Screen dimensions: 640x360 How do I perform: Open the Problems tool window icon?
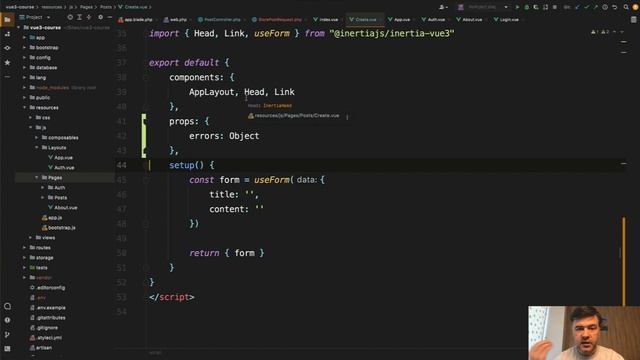tap(7, 320)
